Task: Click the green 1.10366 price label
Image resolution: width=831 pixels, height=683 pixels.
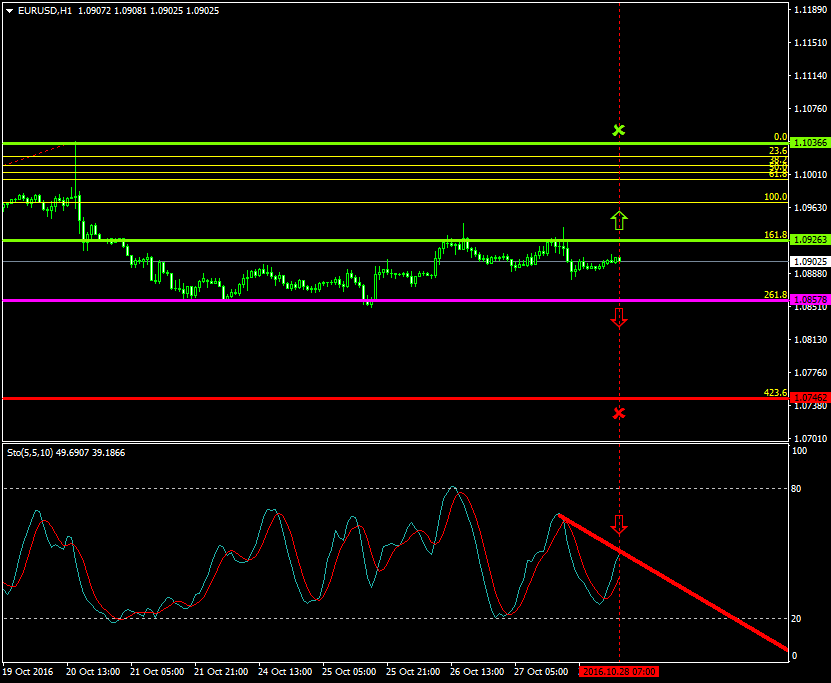Action: (809, 143)
